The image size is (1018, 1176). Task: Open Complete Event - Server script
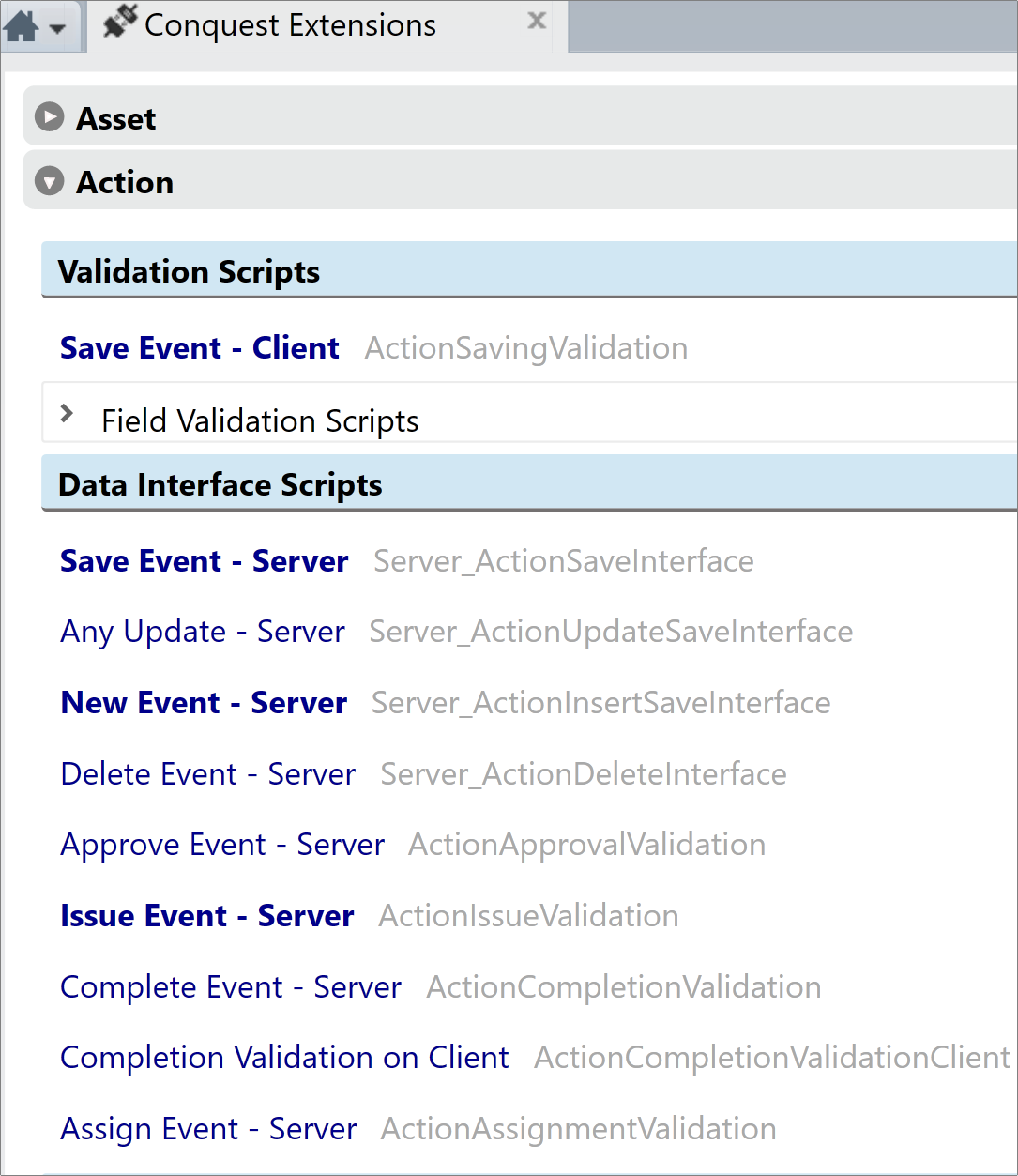click(231, 987)
